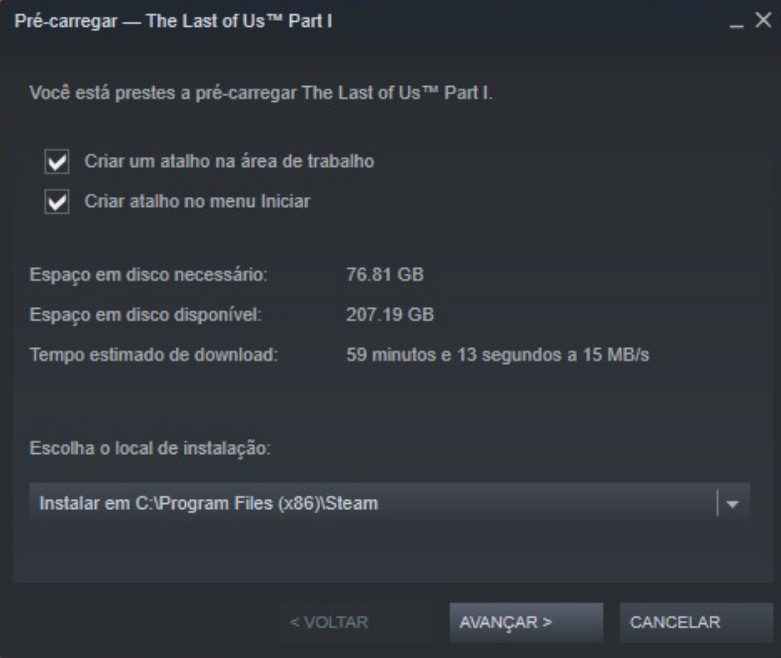Viewport: 781px width, 658px height.
Task: Open the install location combo box
Action: point(390,503)
